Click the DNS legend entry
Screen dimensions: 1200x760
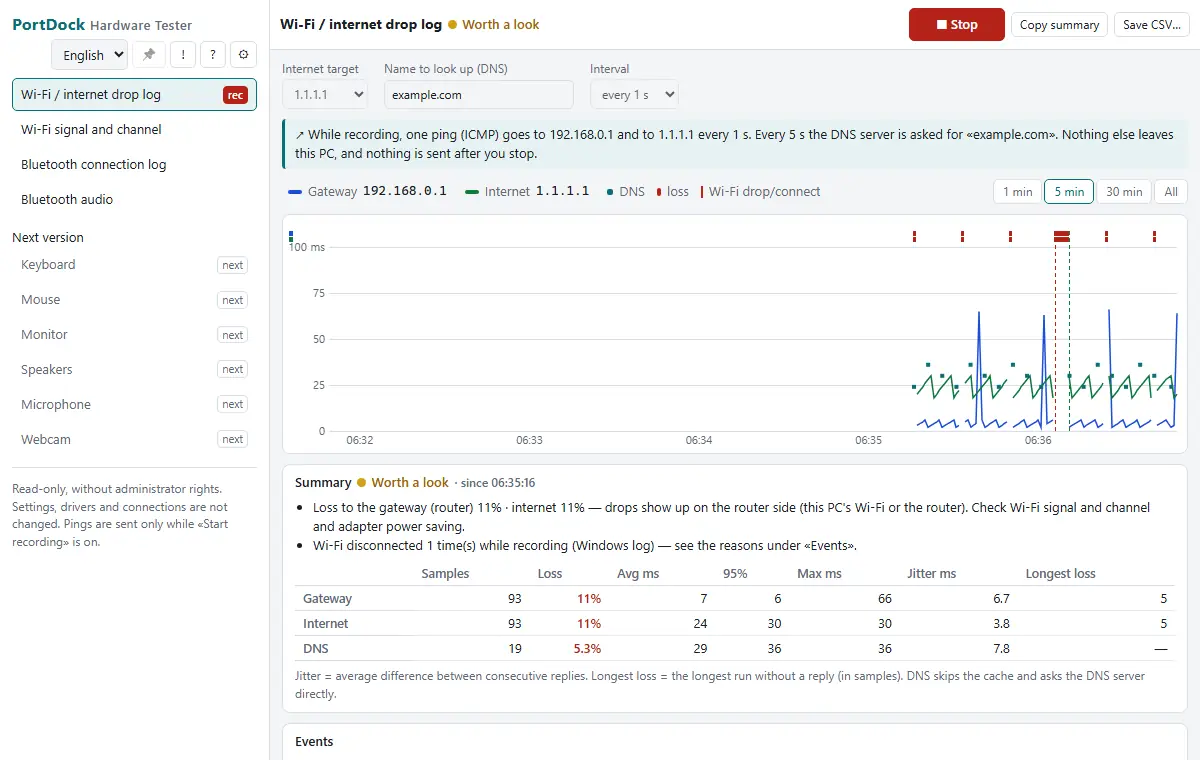[x=626, y=191]
